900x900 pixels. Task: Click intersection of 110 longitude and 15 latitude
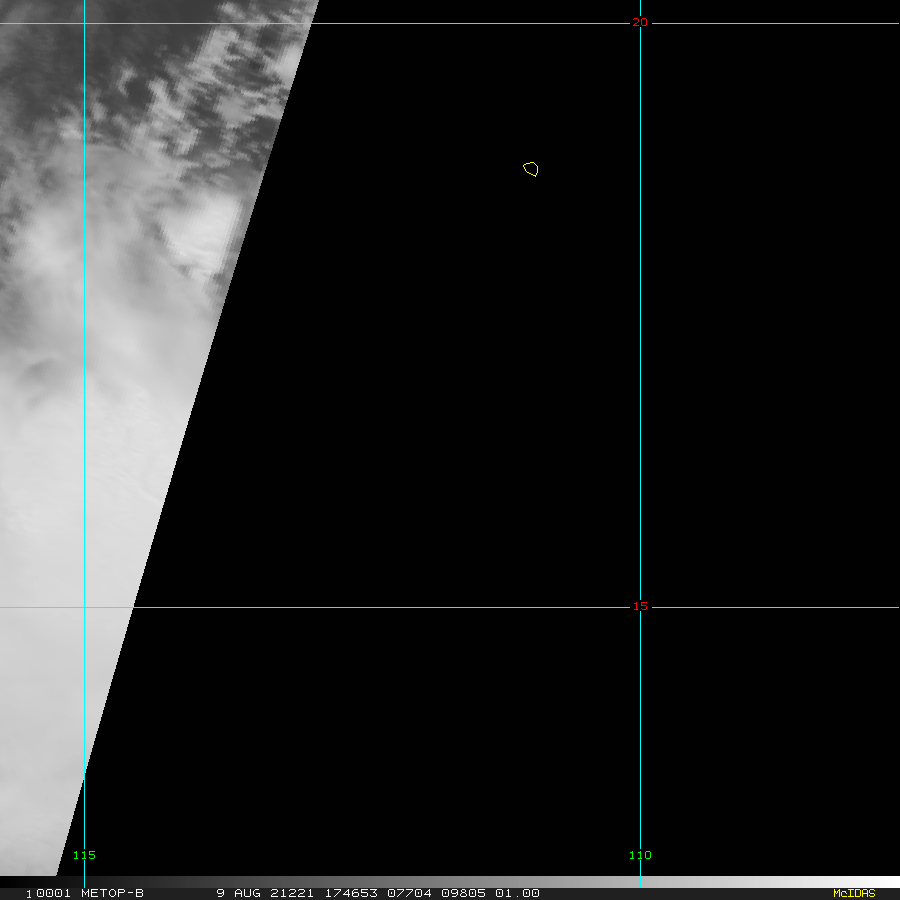pyautogui.click(x=640, y=607)
